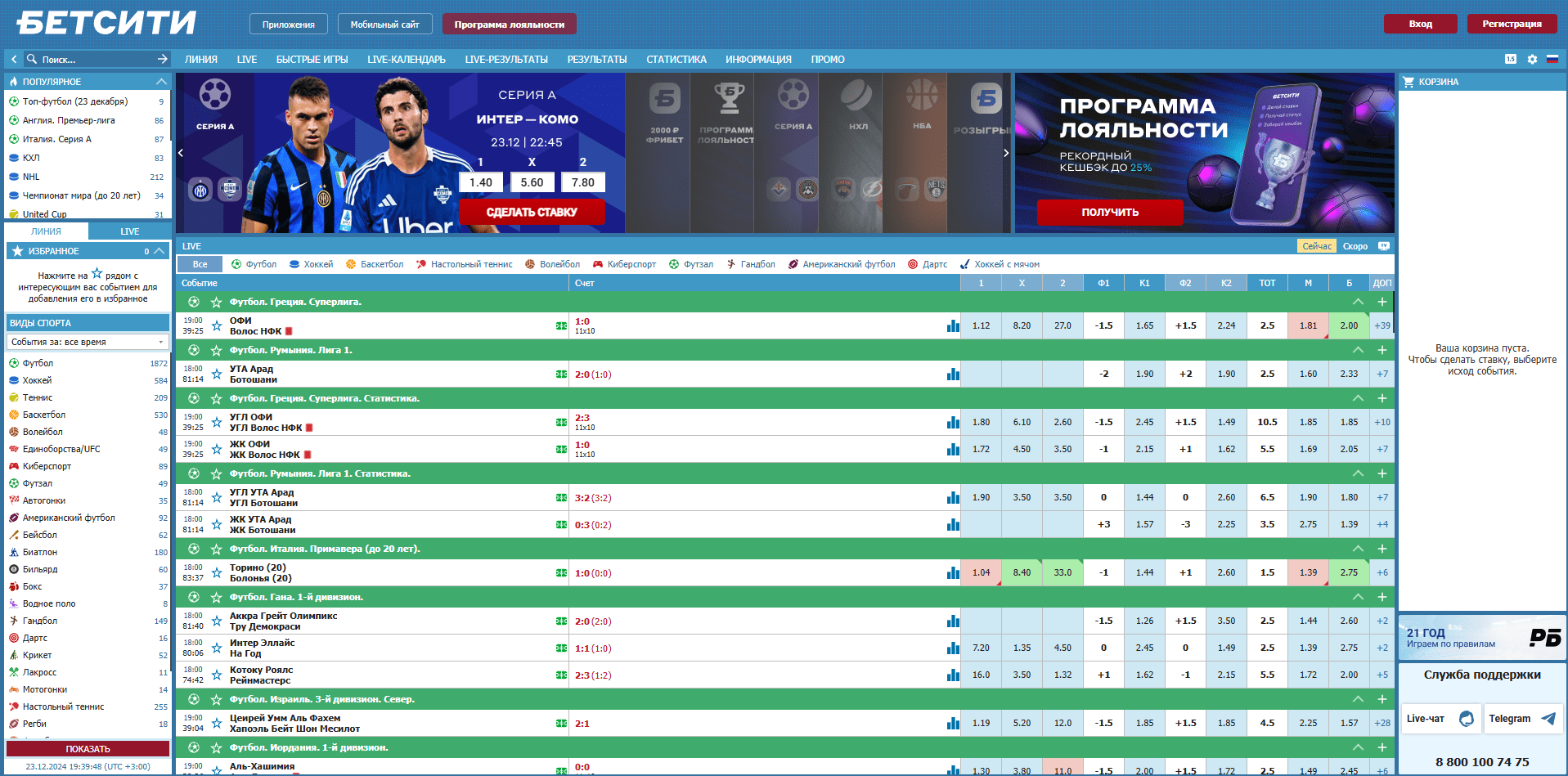This screenshot has width=1568, height=776.
Task: Open stats chart icon for Интер Эллайс match
Action: [x=953, y=648]
